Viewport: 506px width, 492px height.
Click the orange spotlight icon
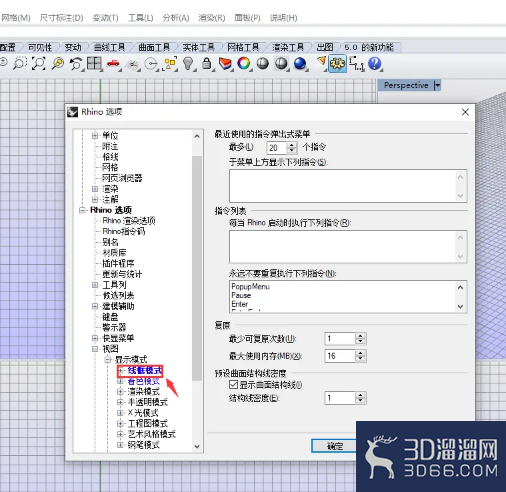pos(321,63)
